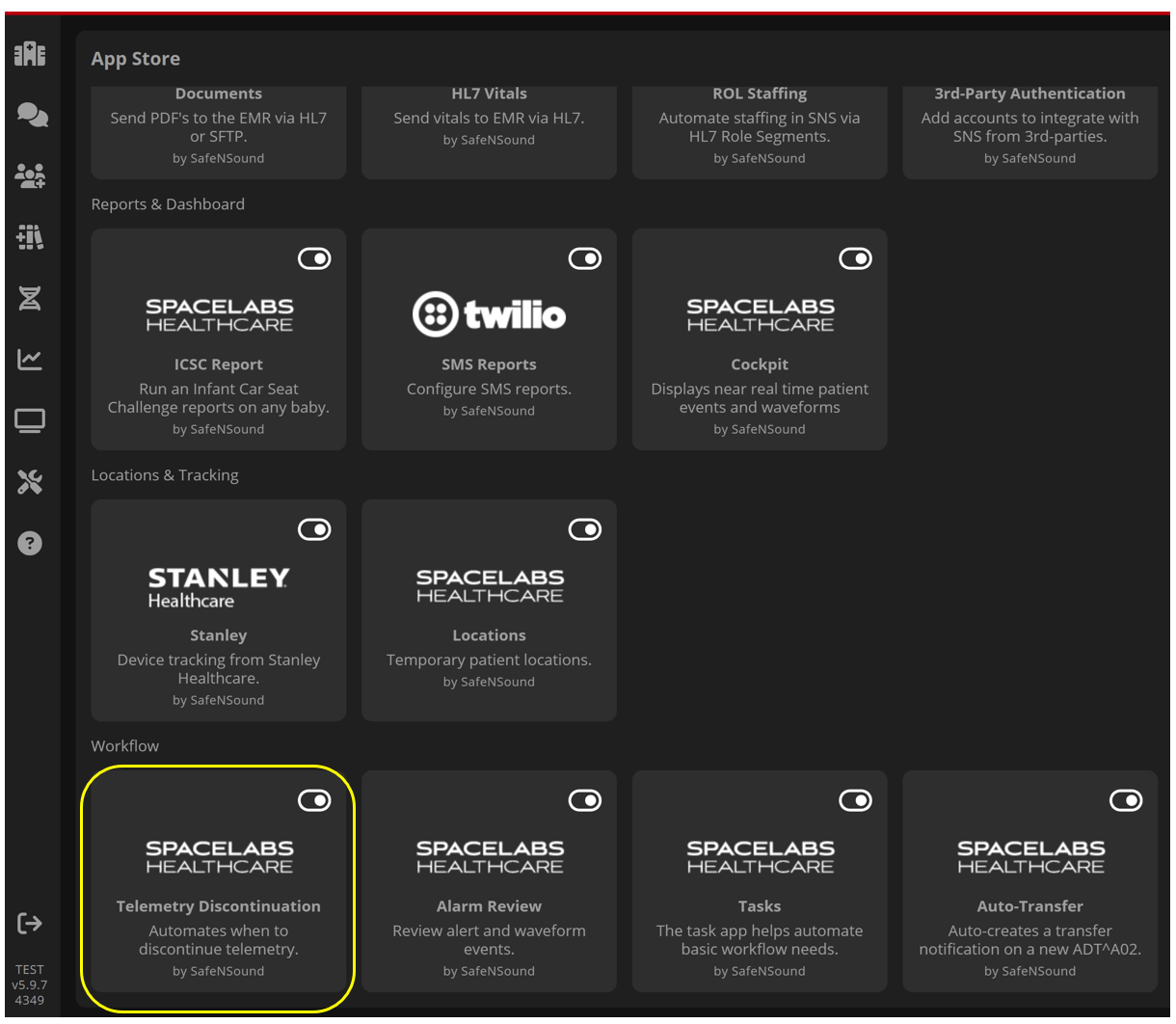Image resolution: width=1176 pixels, height=1024 pixels.
Task: Click Spacelabs logo on Telemetry Discontinuation card
Action: [219, 857]
